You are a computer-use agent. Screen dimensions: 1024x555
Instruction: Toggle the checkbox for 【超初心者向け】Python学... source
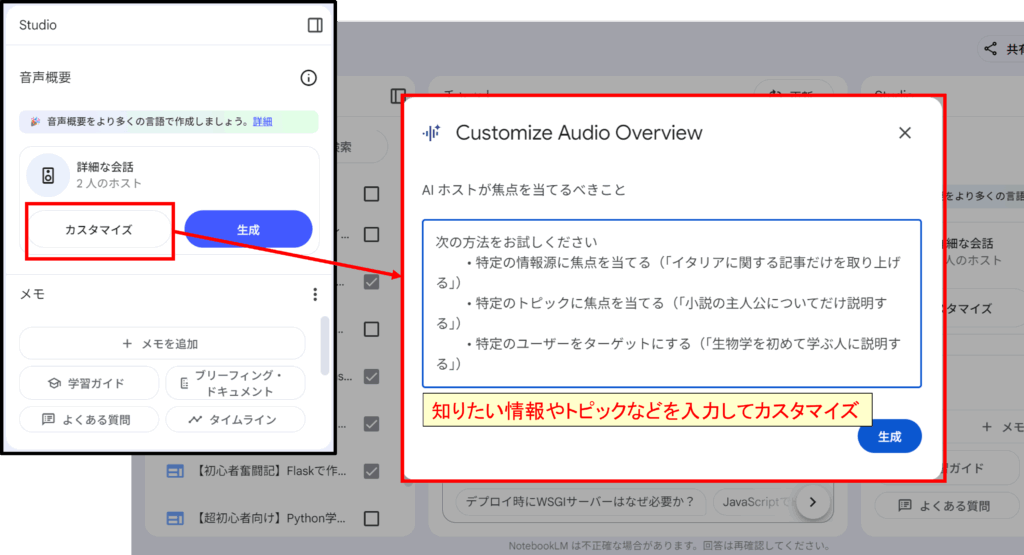click(x=372, y=518)
